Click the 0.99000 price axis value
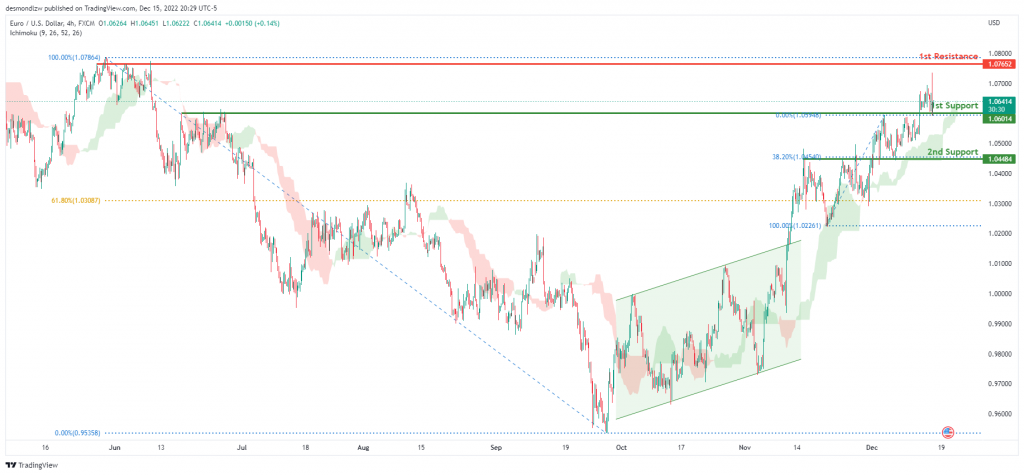This screenshot has height=475, width=1024. (1000, 323)
